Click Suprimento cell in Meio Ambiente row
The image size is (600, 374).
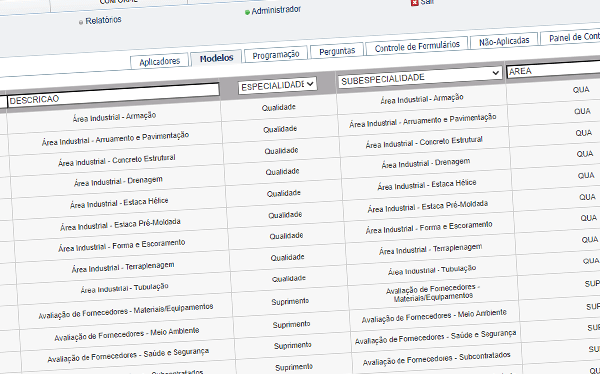point(291,325)
